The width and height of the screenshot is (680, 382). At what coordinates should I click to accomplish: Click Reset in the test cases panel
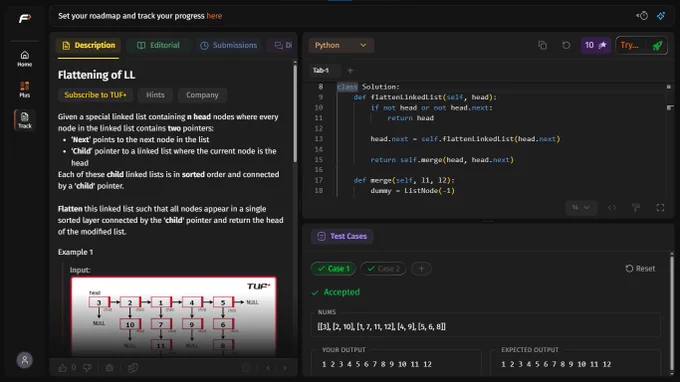(640, 269)
